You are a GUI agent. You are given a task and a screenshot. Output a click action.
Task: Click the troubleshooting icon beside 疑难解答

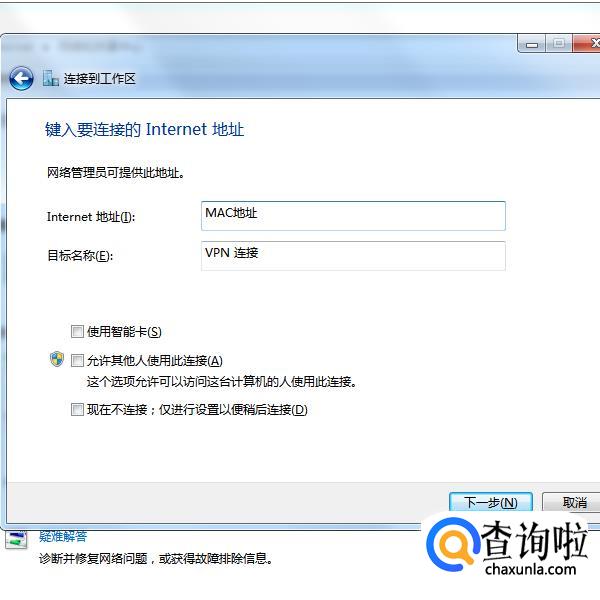(x=16, y=540)
